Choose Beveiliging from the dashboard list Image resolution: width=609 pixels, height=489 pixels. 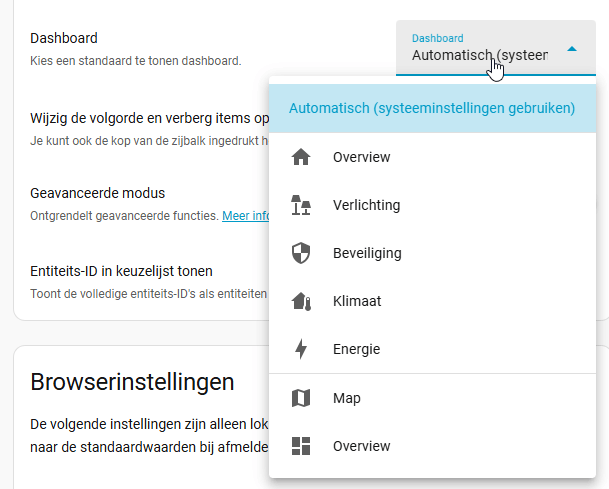[432, 253]
